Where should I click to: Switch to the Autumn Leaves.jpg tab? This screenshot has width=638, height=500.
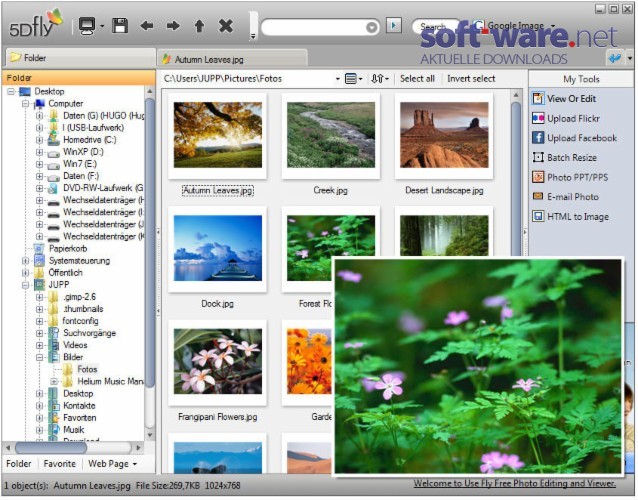[x=232, y=59]
